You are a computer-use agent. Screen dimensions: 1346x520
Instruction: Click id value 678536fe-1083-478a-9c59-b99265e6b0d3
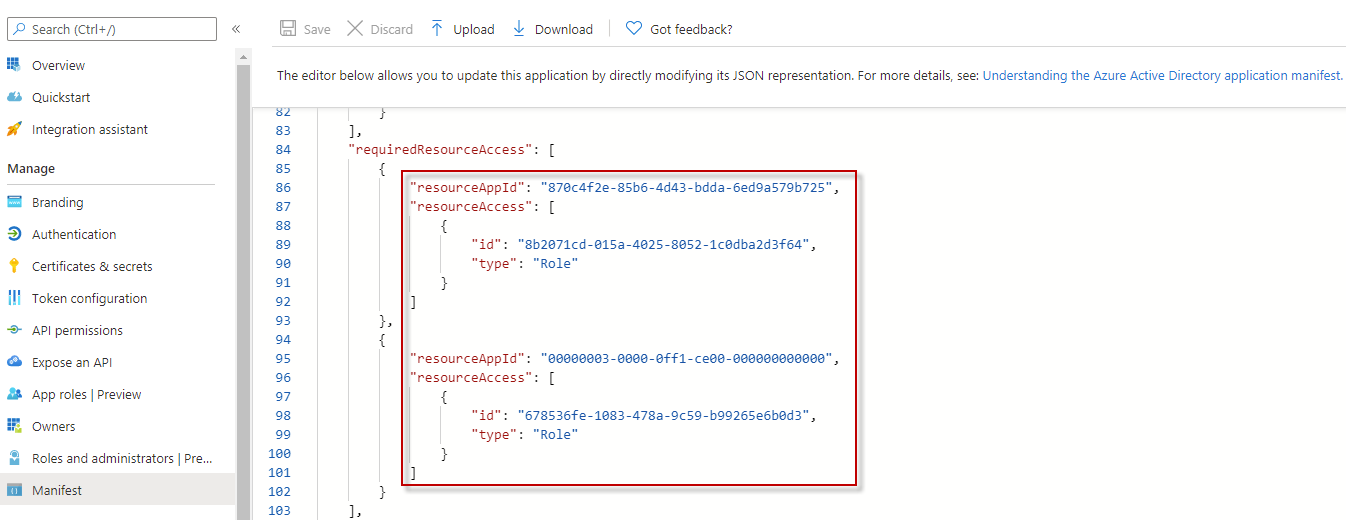pyautogui.click(x=664, y=415)
